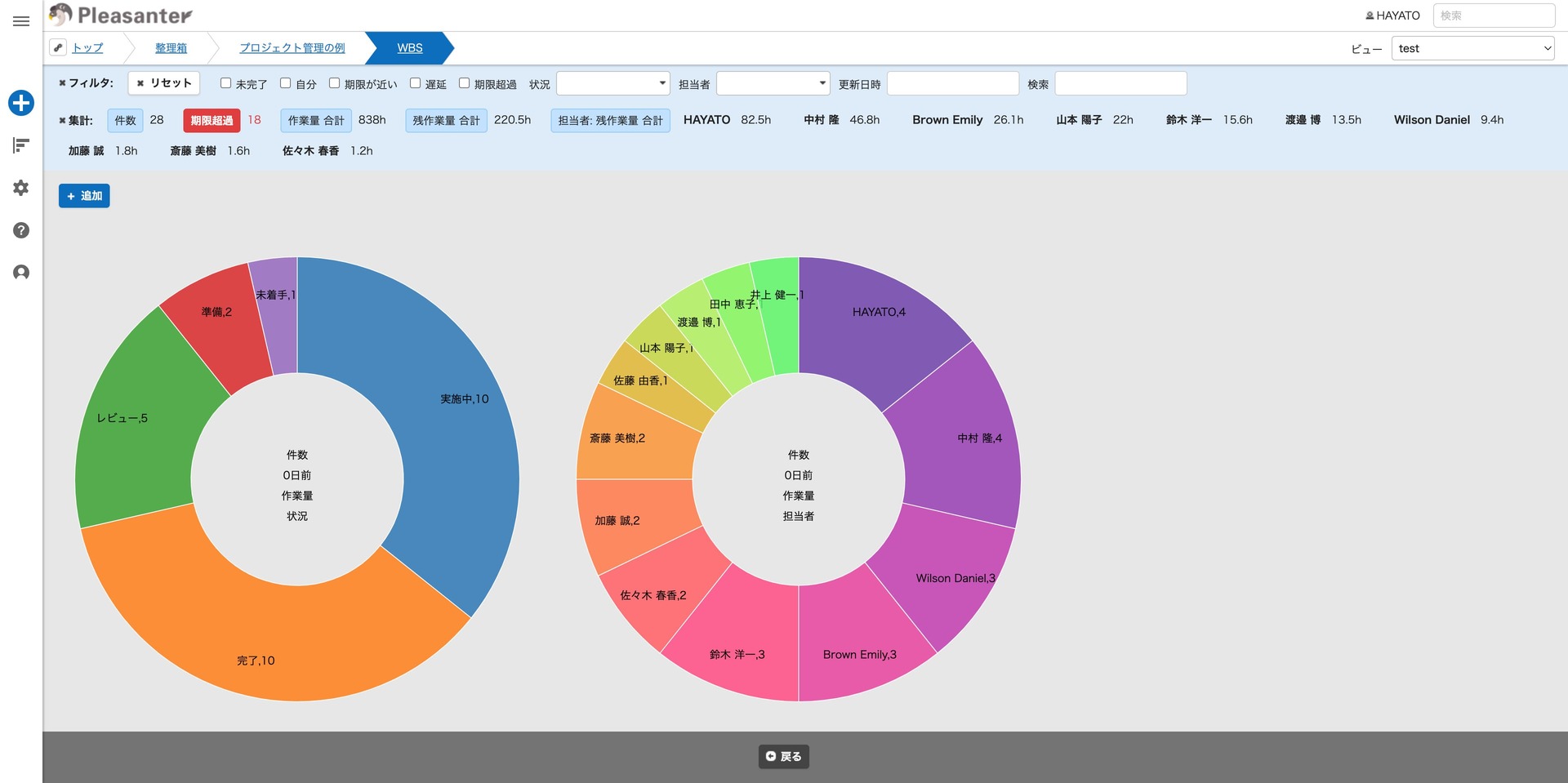Expand the 状況 filter dropdown

612,83
